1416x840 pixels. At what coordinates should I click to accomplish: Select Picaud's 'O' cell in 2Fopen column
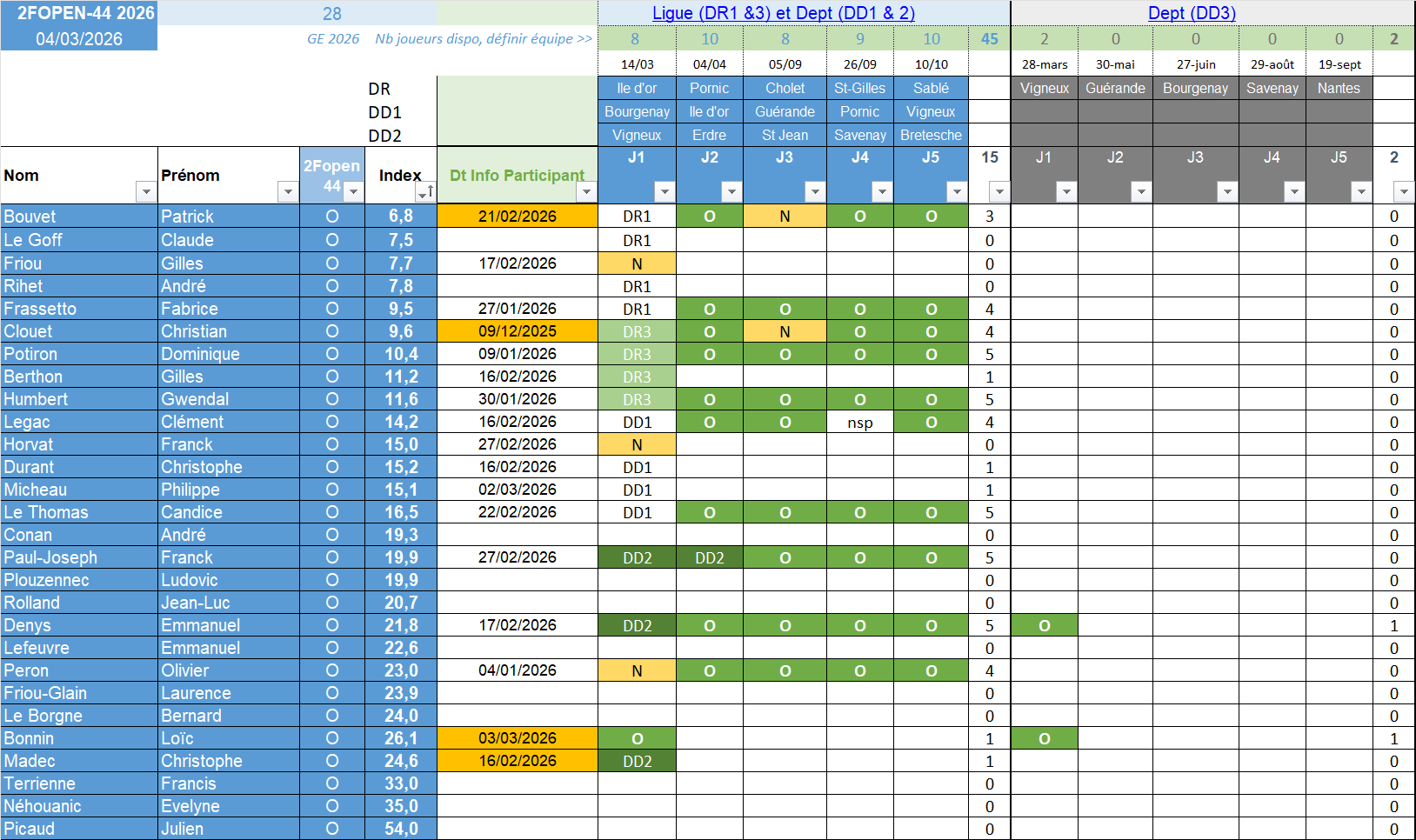coord(332,829)
